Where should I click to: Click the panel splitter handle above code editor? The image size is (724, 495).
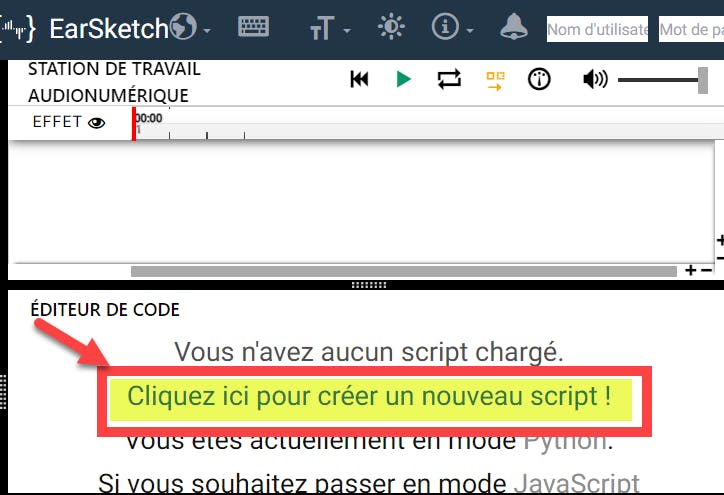pyautogui.click(x=368, y=285)
